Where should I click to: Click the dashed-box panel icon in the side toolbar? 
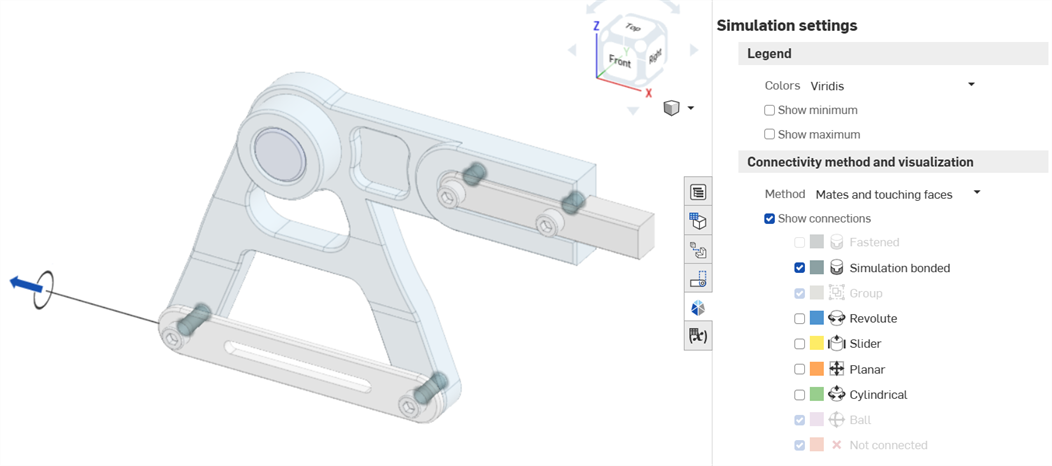pyautogui.click(x=698, y=279)
